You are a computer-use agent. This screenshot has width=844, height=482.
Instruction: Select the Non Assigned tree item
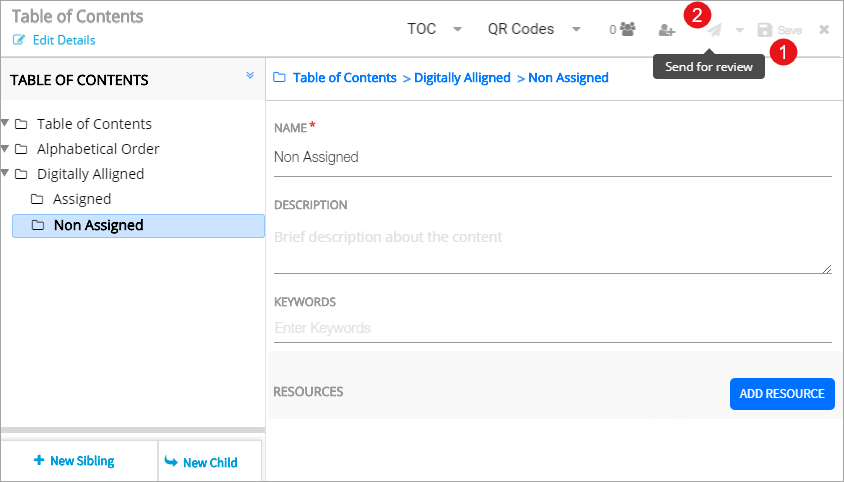[98, 225]
